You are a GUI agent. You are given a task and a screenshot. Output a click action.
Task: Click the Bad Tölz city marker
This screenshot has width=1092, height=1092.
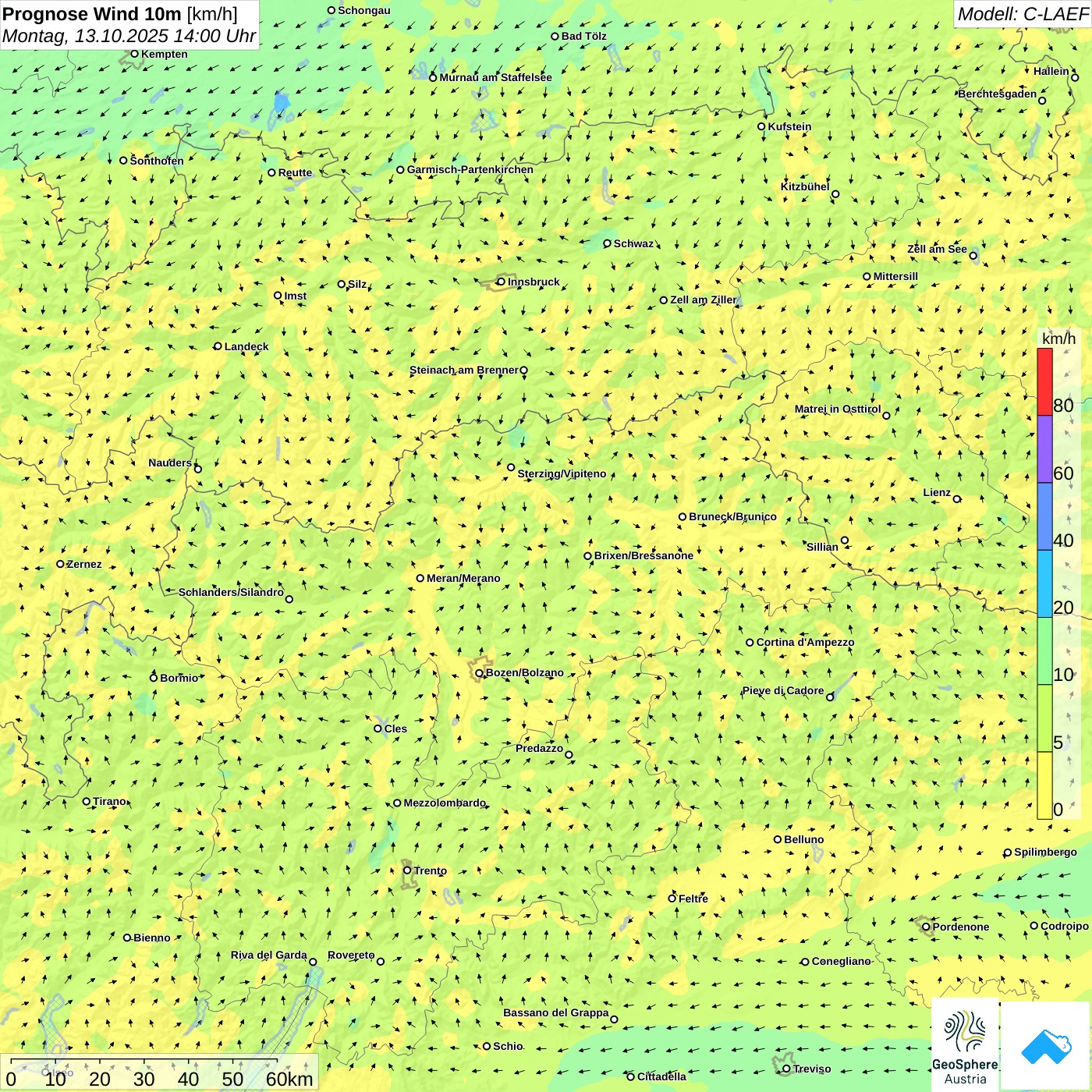(x=555, y=36)
